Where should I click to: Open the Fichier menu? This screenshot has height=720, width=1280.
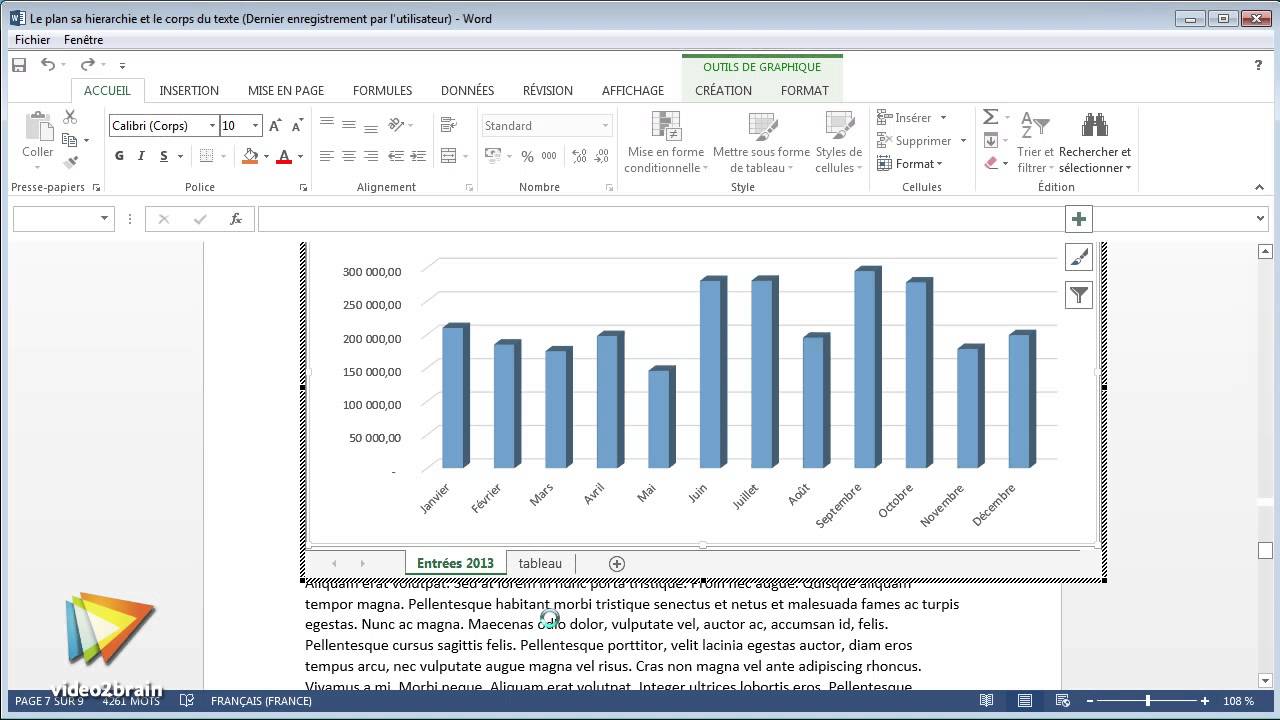(x=33, y=40)
